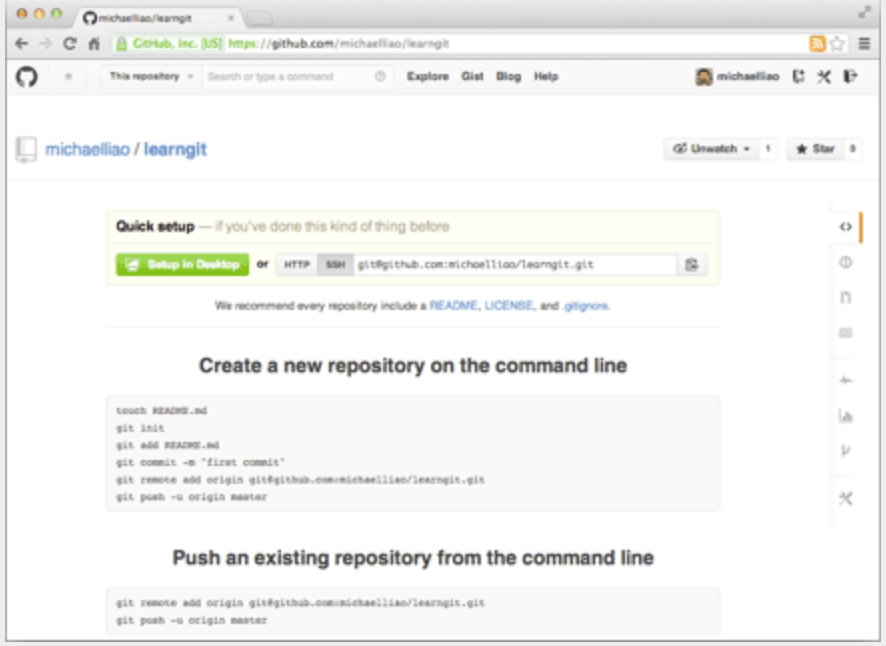Open repository Settings sidebar icon
The height and width of the screenshot is (646, 886).
[x=845, y=498]
